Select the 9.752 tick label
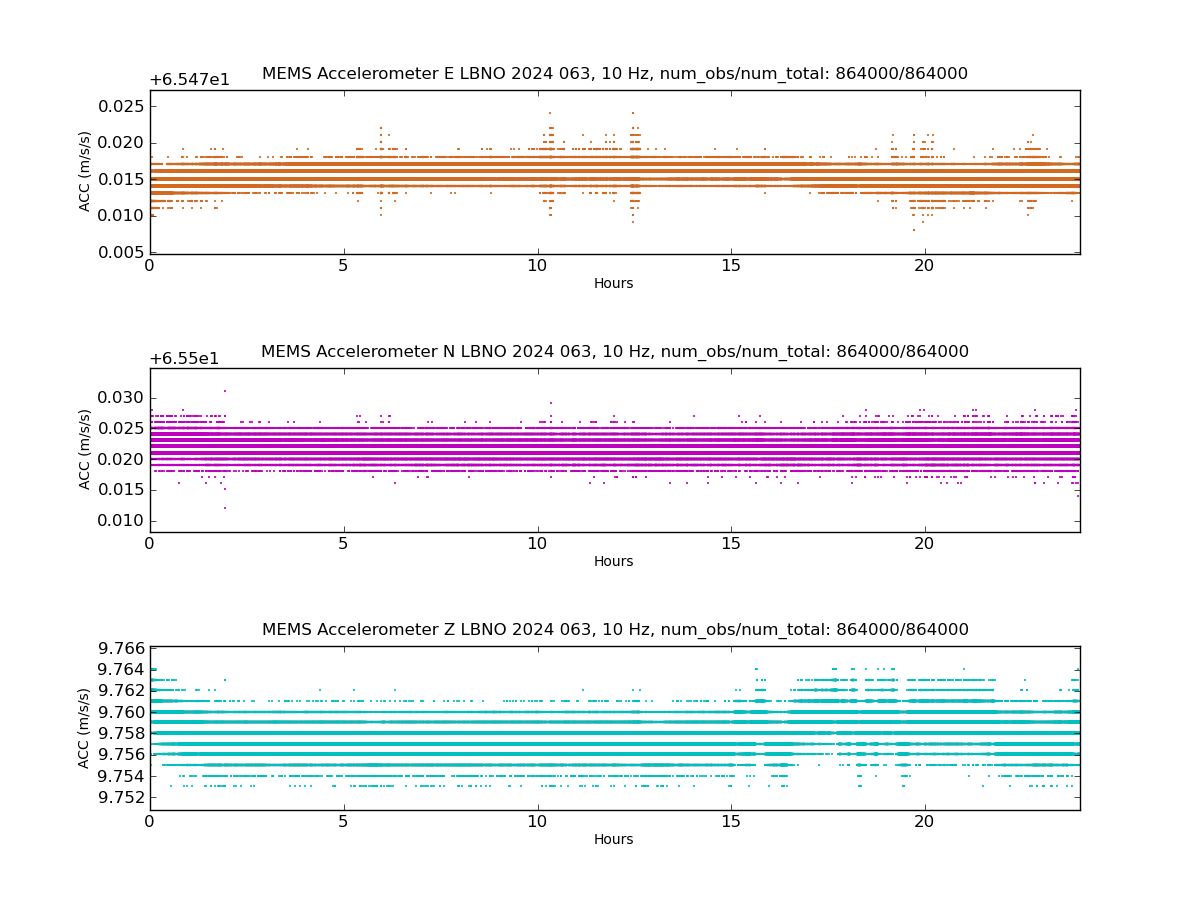Image resolution: width=1200 pixels, height=900 pixels. coord(120,797)
